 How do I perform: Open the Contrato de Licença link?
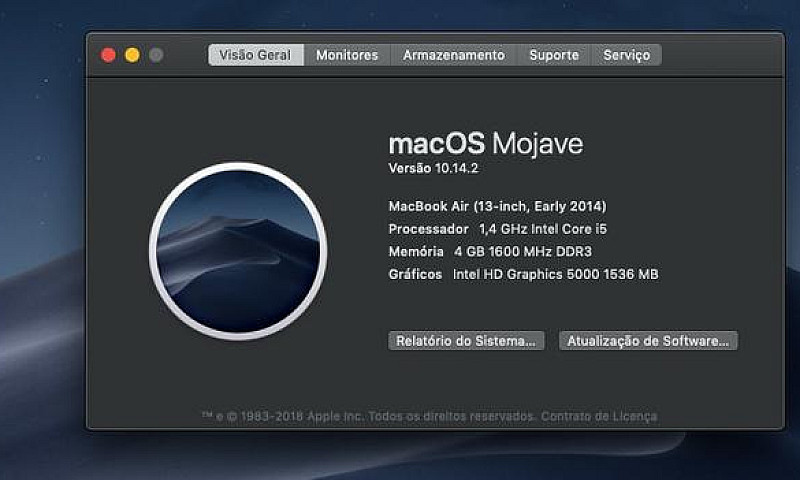tap(599, 416)
